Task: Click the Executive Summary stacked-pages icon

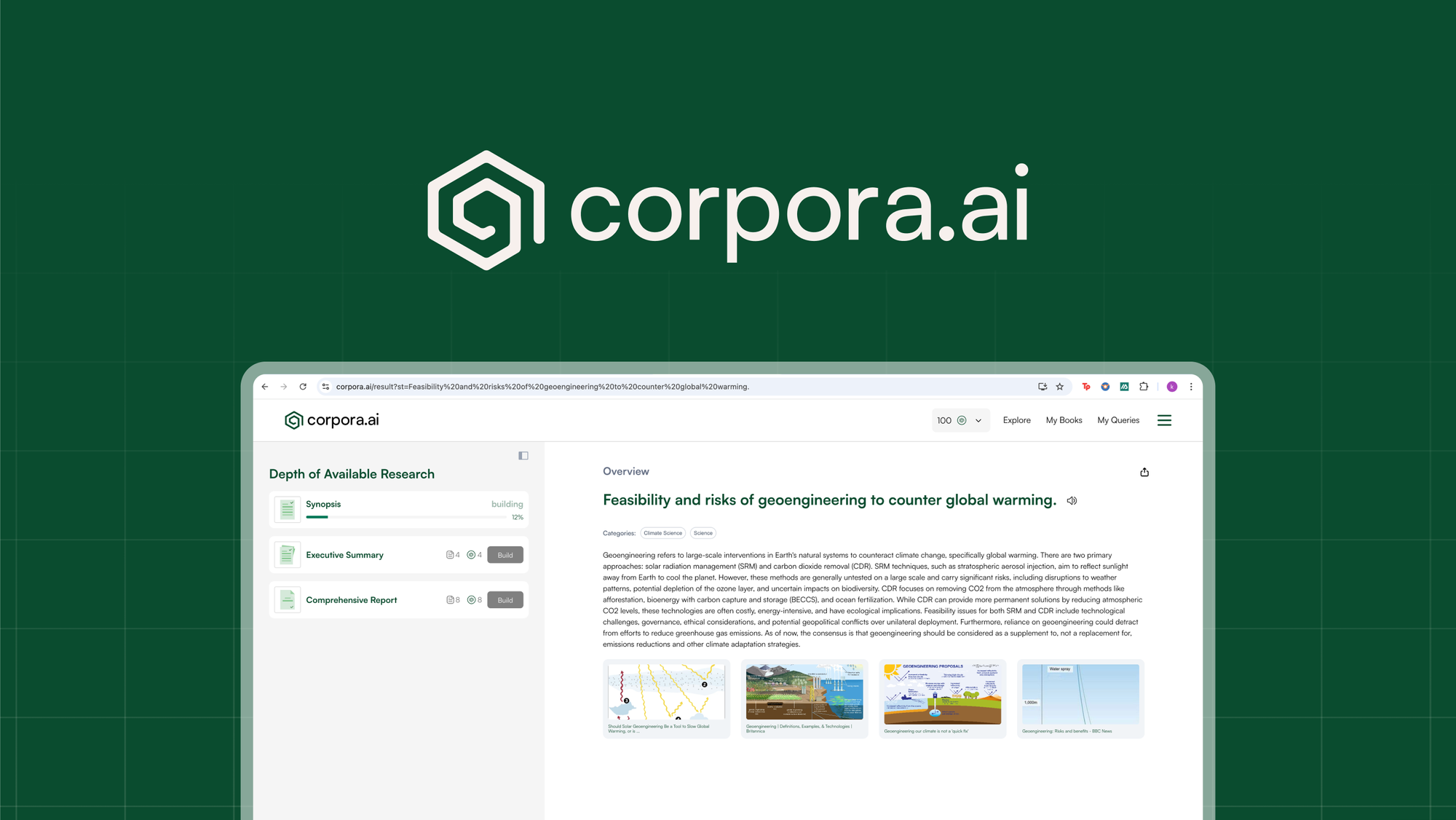Action: 287,554
